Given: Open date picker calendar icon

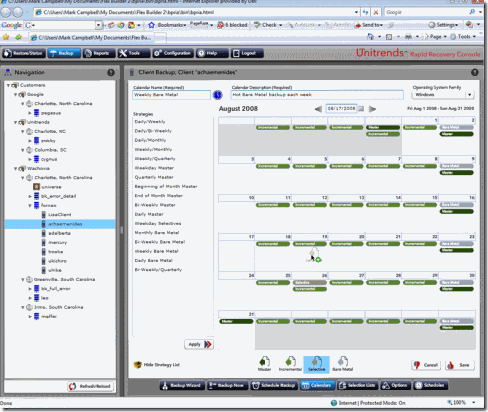Looking at the screenshot, I should click(361, 109).
